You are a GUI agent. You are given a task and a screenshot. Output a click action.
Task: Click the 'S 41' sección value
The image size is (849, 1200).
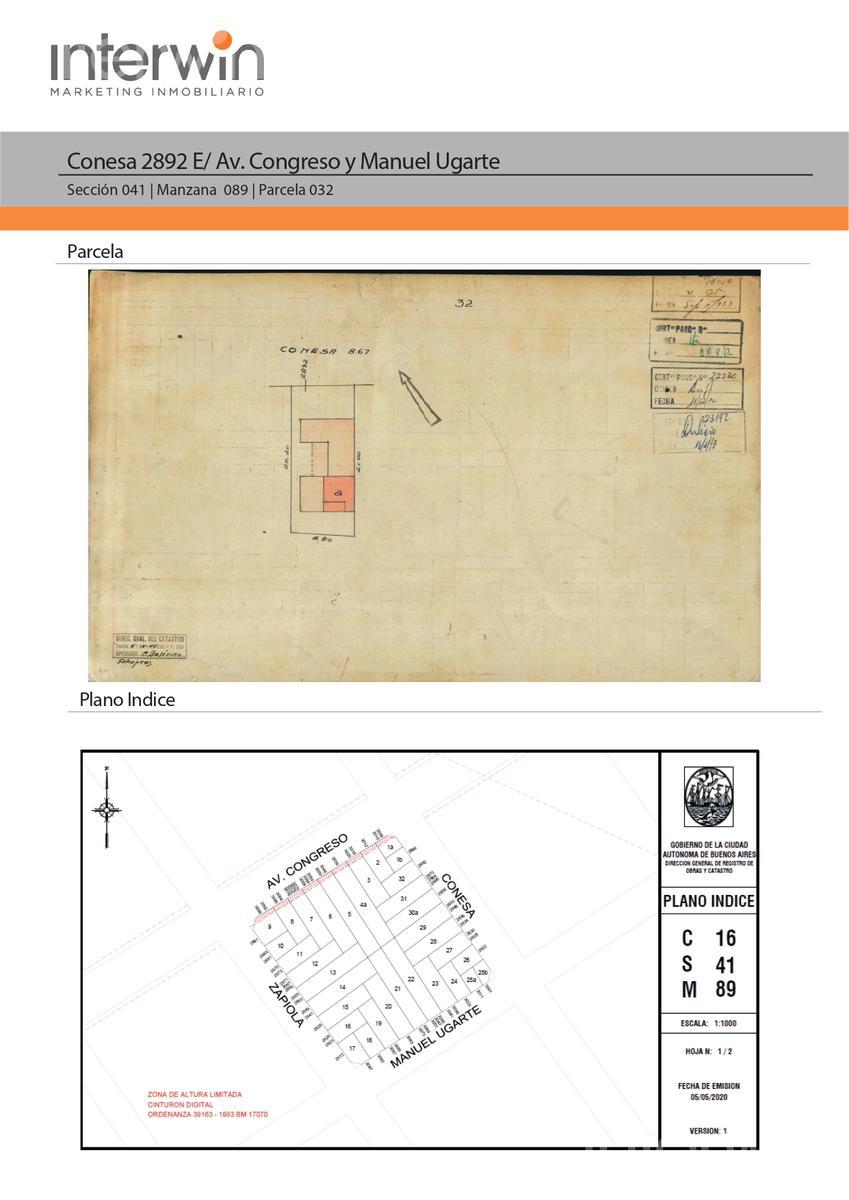(709, 965)
